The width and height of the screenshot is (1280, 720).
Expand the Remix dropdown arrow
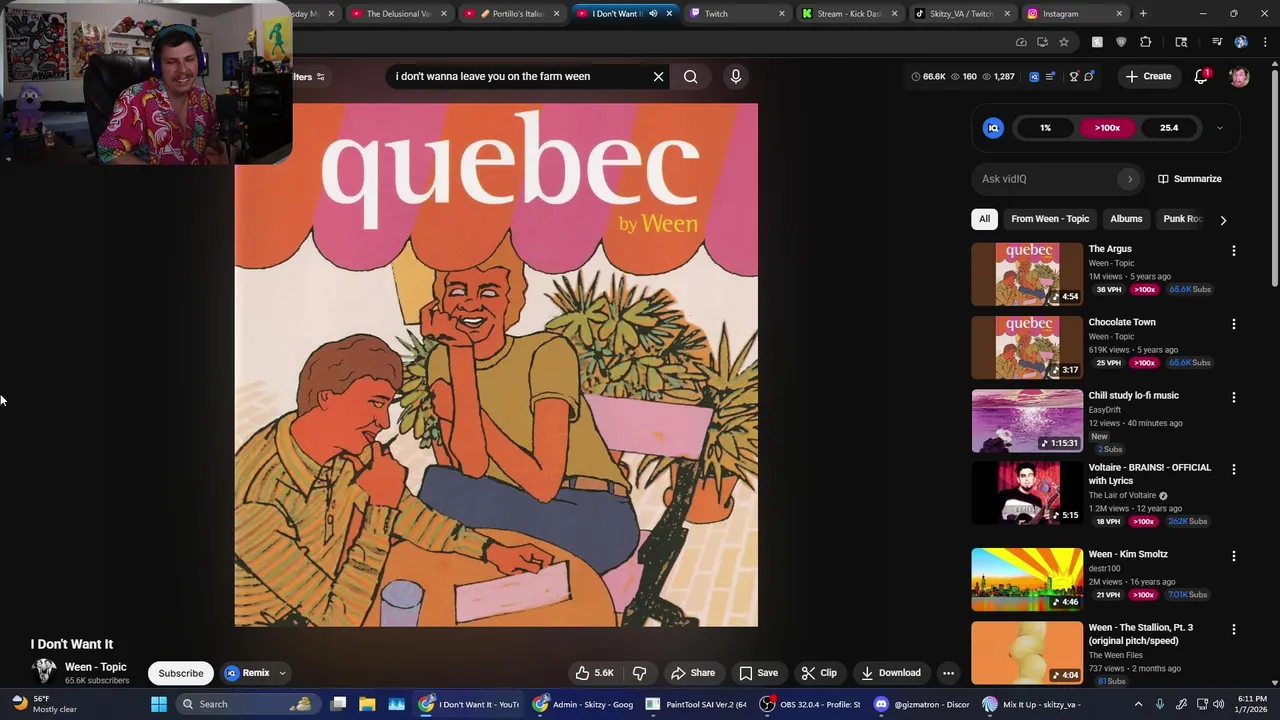tap(282, 673)
